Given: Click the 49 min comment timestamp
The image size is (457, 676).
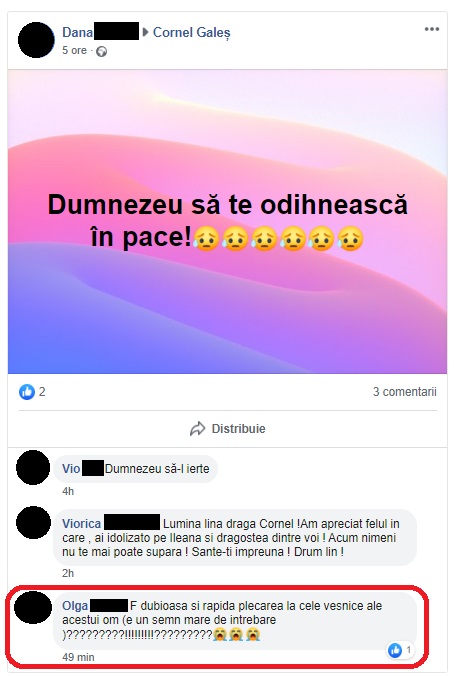Looking at the screenshot, I should (78, 657).
